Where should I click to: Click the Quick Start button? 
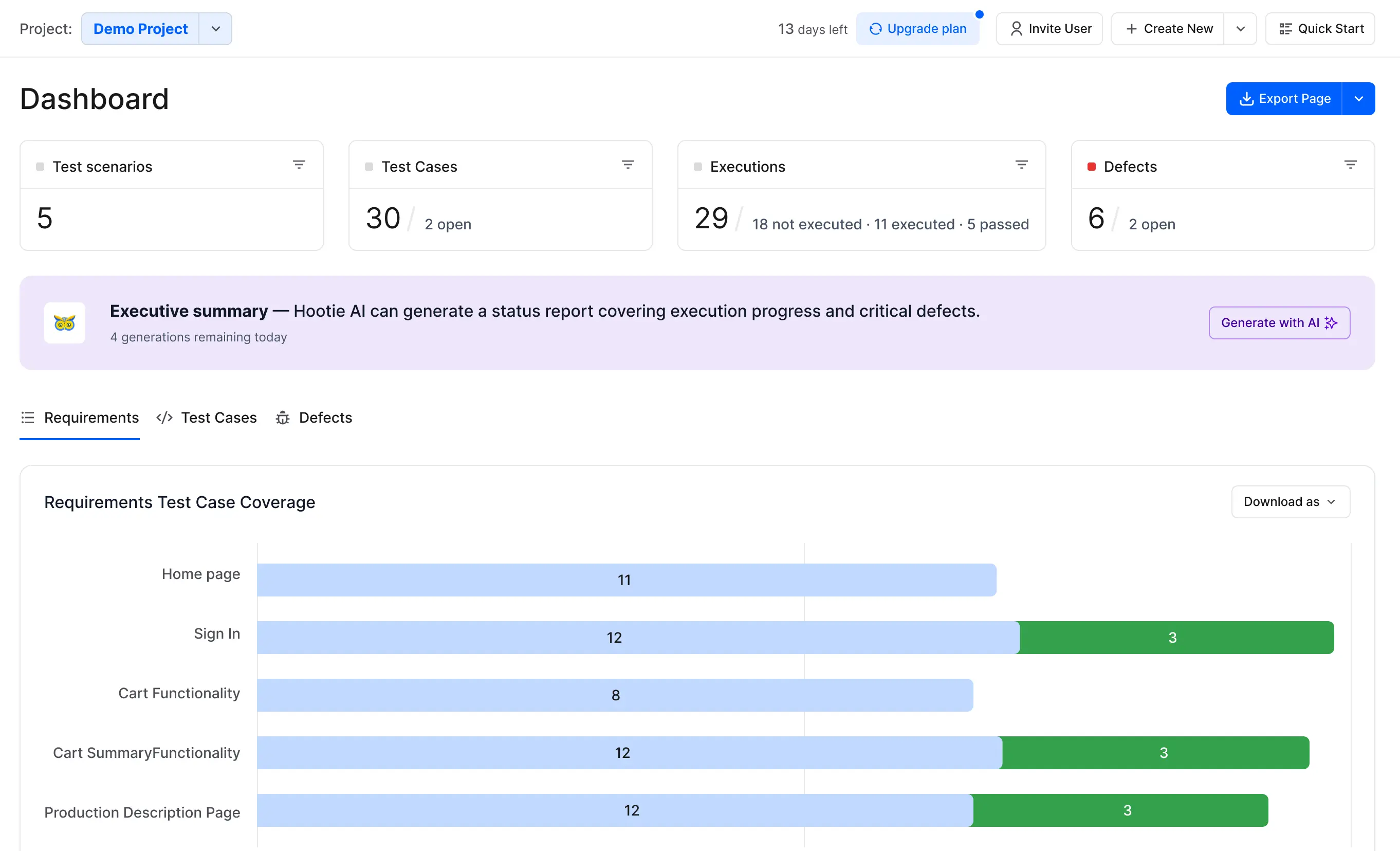coord(1319,29)
